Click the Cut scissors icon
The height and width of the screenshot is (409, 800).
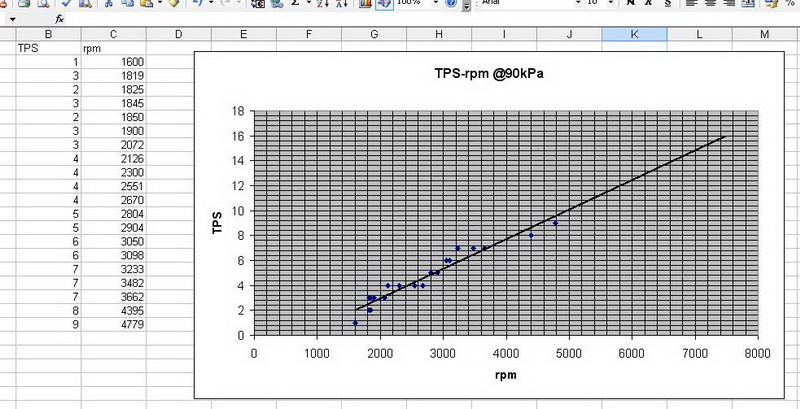coord(106,4)
